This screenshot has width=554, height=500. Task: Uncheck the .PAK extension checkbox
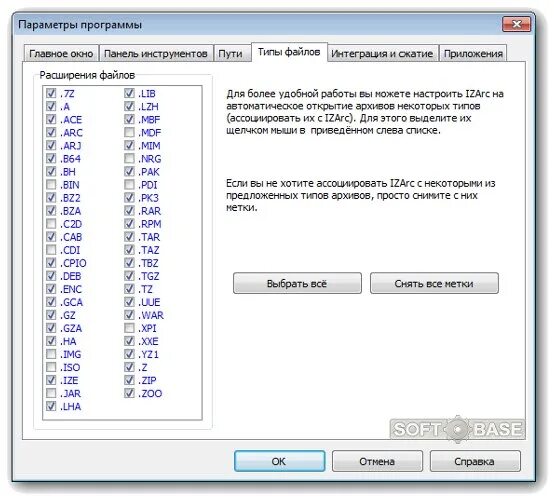point(129,171)
